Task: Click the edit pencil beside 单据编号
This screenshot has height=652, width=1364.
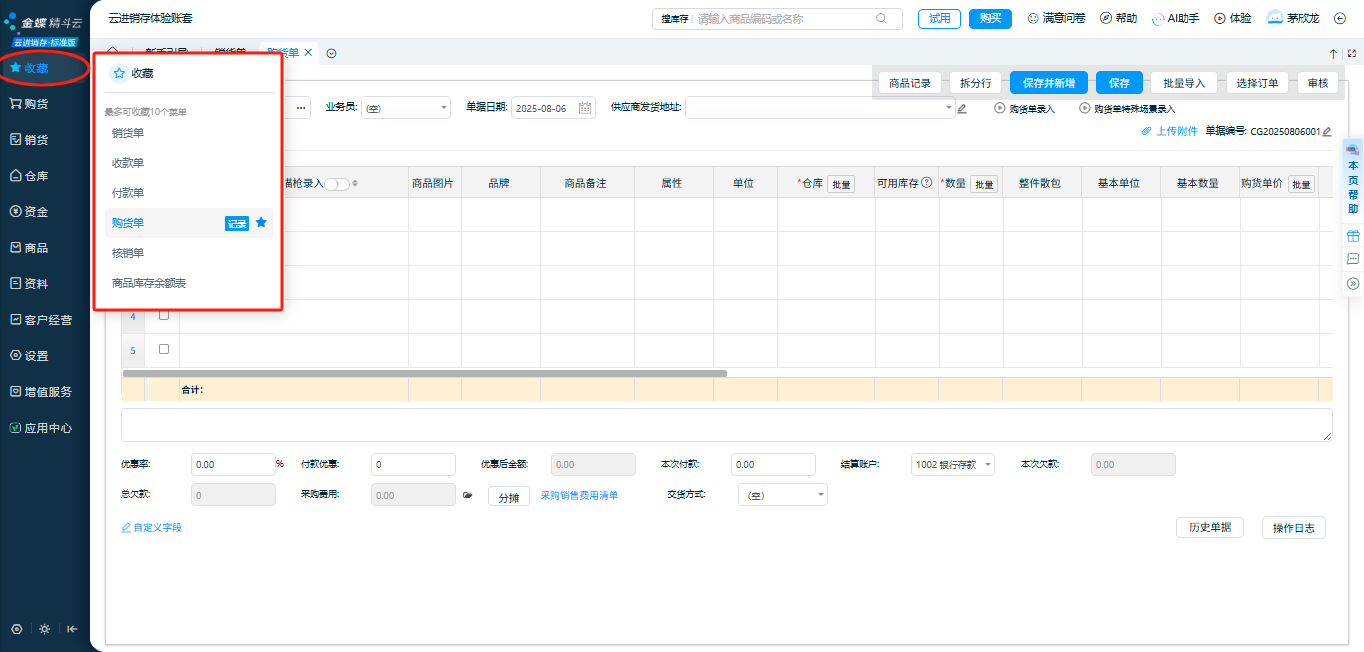Action: coord(1327,131)
